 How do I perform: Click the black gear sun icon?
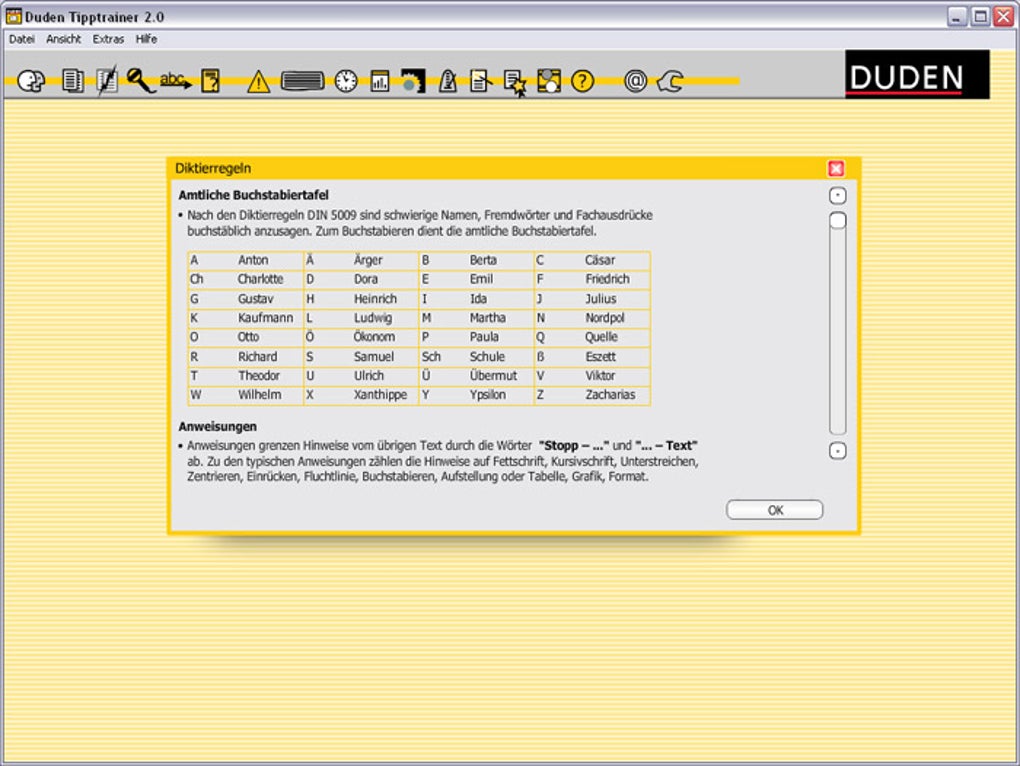412,81
